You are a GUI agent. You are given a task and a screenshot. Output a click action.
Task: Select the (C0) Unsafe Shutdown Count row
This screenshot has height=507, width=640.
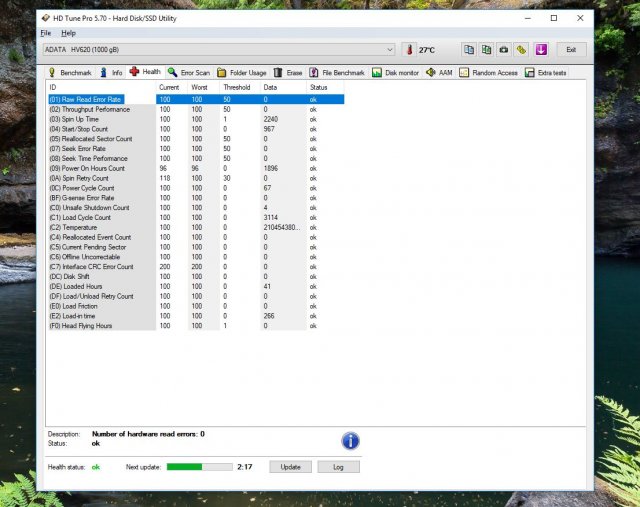click(x=196, y=207)
